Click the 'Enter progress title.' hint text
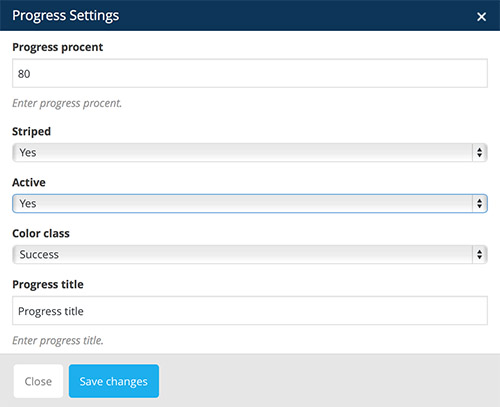 58,341
